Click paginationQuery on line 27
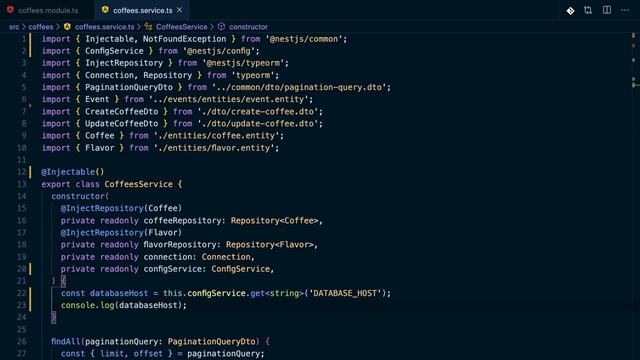The height and width of the screenshot is (360, 640). click(x=223, y=354)
